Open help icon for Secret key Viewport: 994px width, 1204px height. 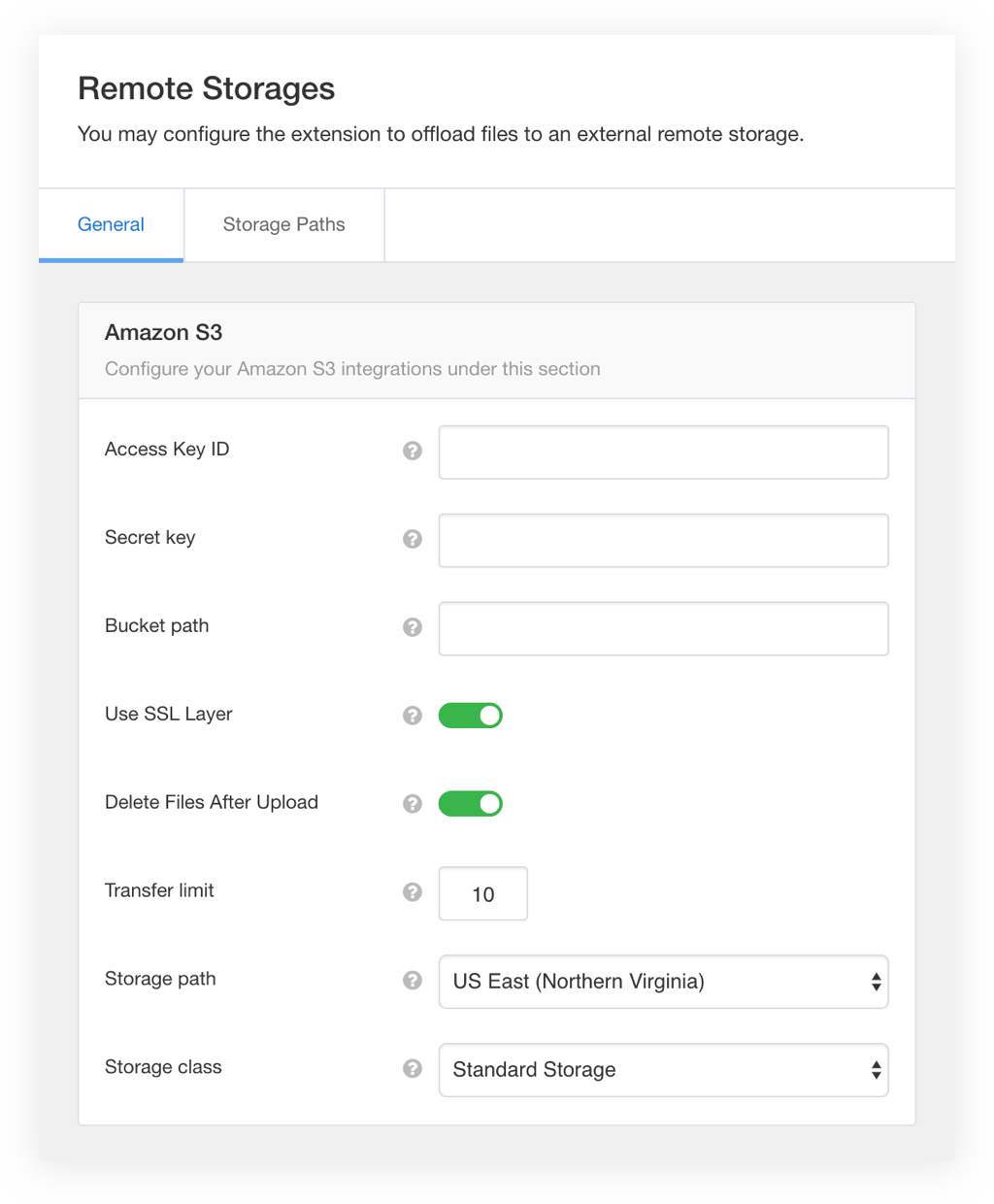[413, 539]
